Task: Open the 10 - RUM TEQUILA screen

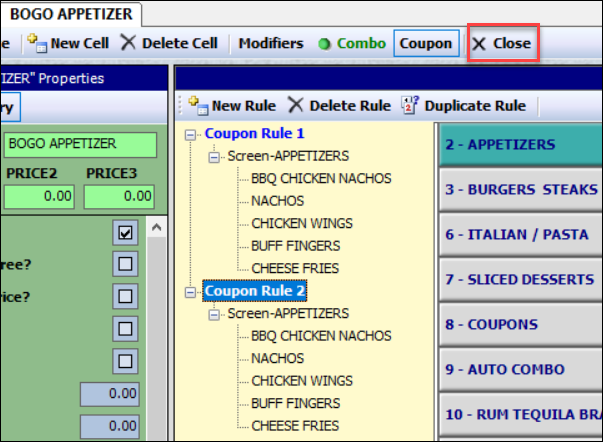Action: [x=521, y=415]
